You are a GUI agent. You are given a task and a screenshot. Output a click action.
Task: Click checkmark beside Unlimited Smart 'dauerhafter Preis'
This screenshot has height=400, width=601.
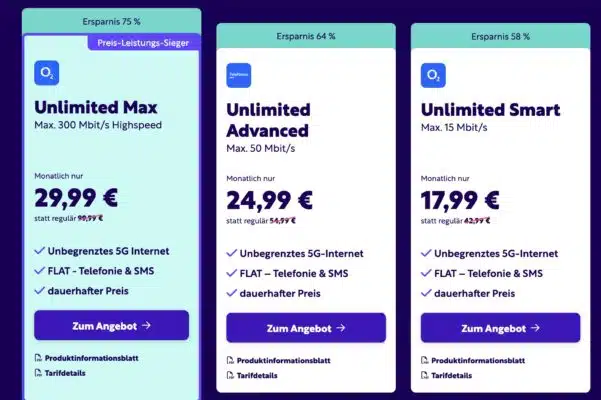pos(426,293)
